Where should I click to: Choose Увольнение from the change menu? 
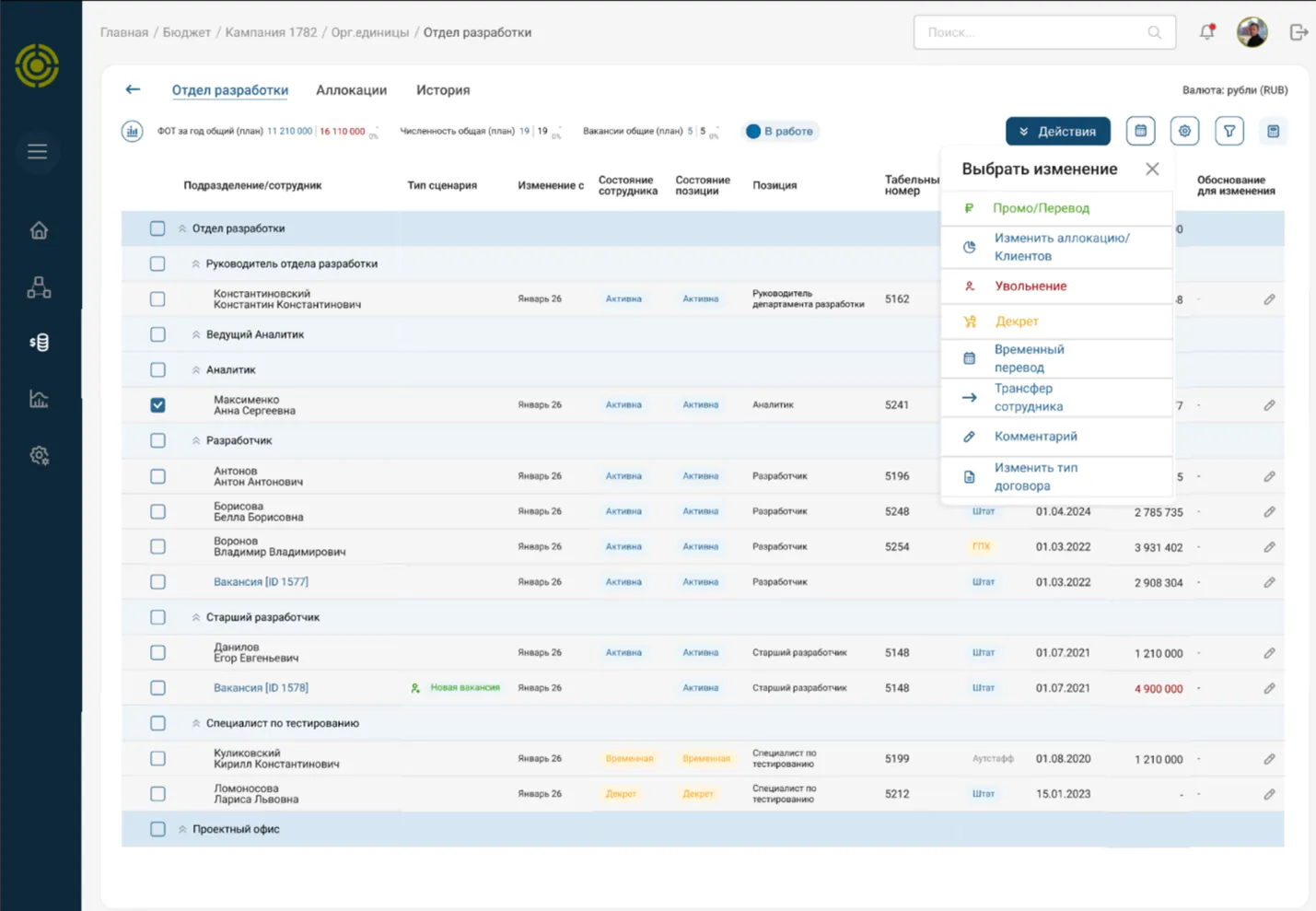tap(1030, 286)
